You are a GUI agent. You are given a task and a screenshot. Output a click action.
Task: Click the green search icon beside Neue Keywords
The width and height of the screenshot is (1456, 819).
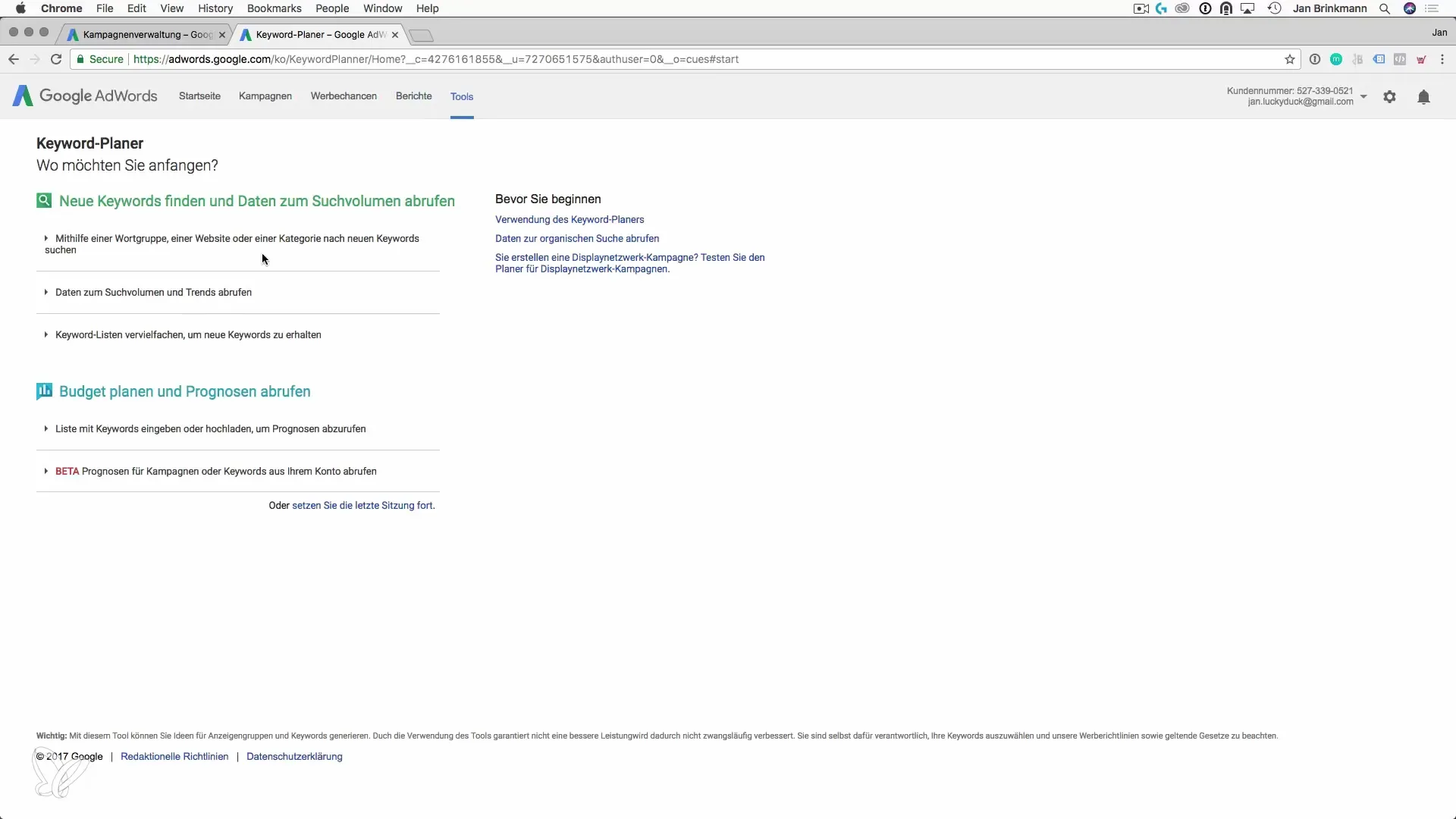(x=44, y=200)
